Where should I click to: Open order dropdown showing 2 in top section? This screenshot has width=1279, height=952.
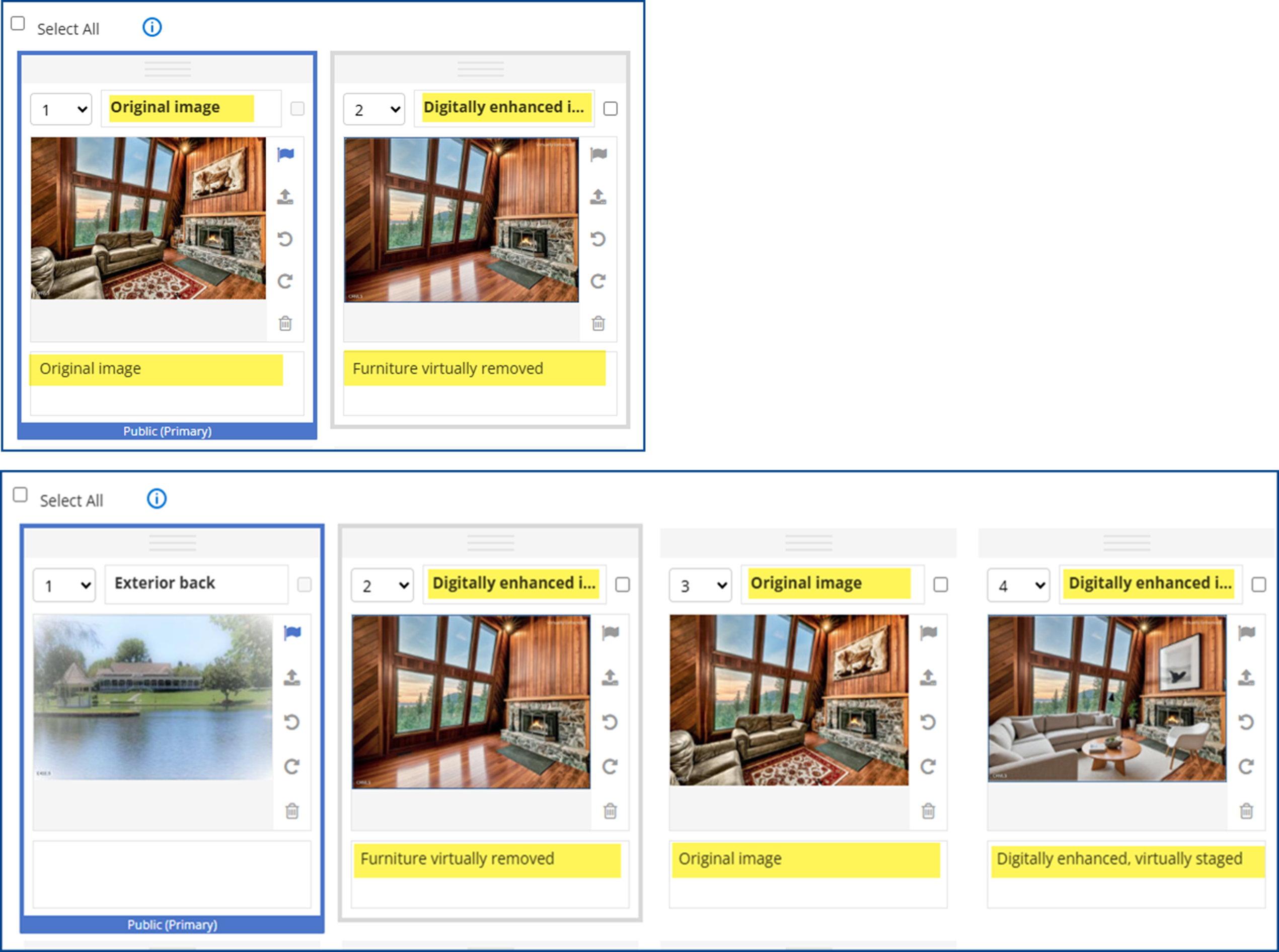374,109
